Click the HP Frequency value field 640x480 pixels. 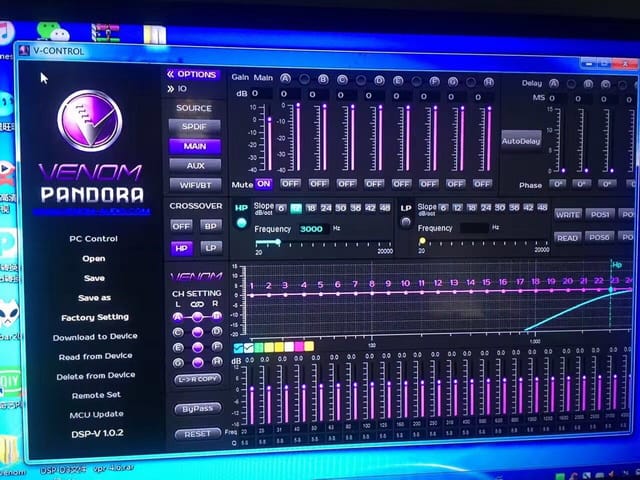tap(312, 229)
